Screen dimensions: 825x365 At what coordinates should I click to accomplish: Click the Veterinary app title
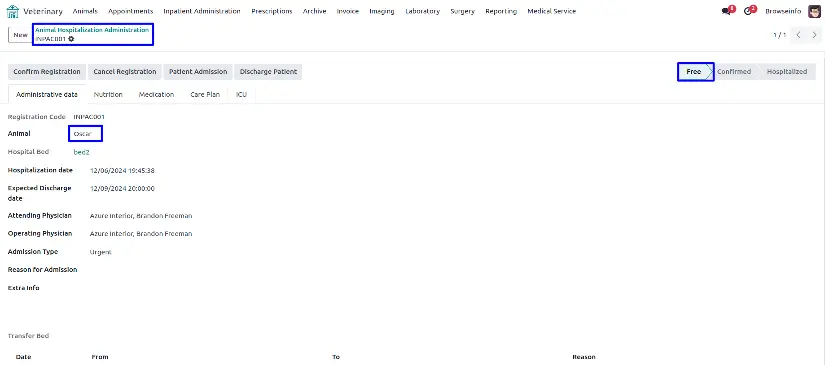[x=43, y=11]
